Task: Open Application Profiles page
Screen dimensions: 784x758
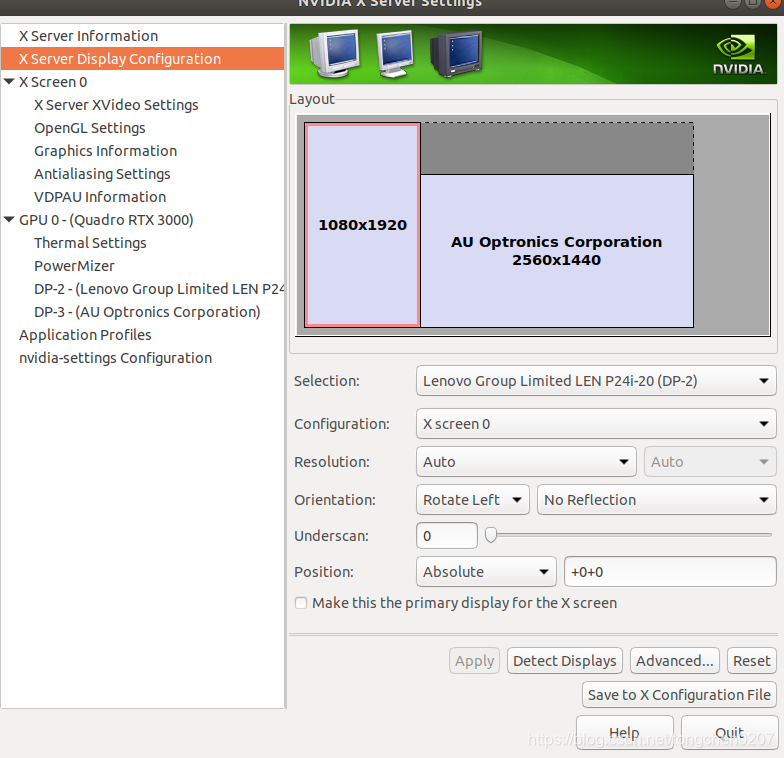Action: coord(85,335)
